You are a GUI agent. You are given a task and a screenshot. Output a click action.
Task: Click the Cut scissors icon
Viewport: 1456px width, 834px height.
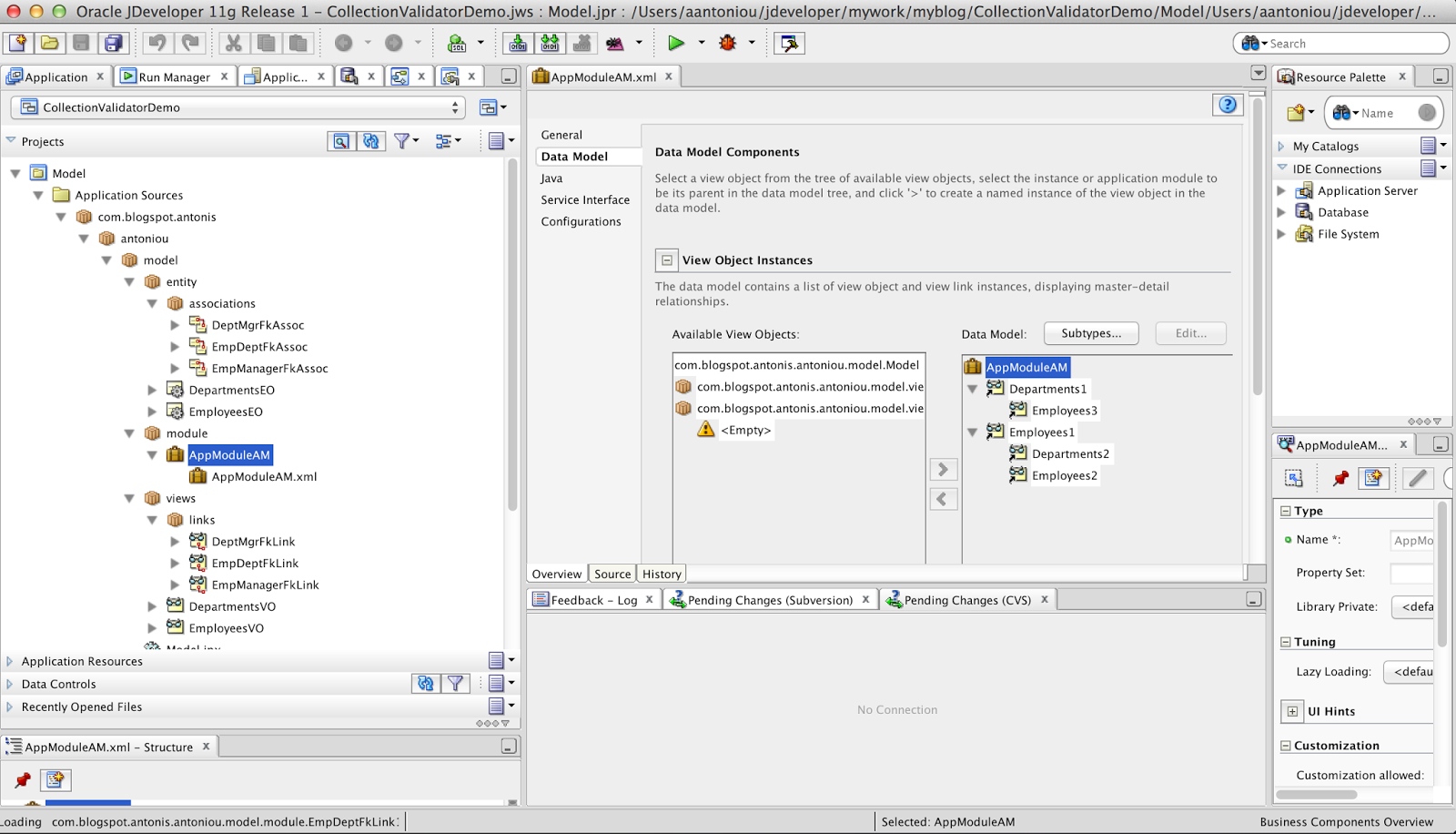(x=234, y=43)
